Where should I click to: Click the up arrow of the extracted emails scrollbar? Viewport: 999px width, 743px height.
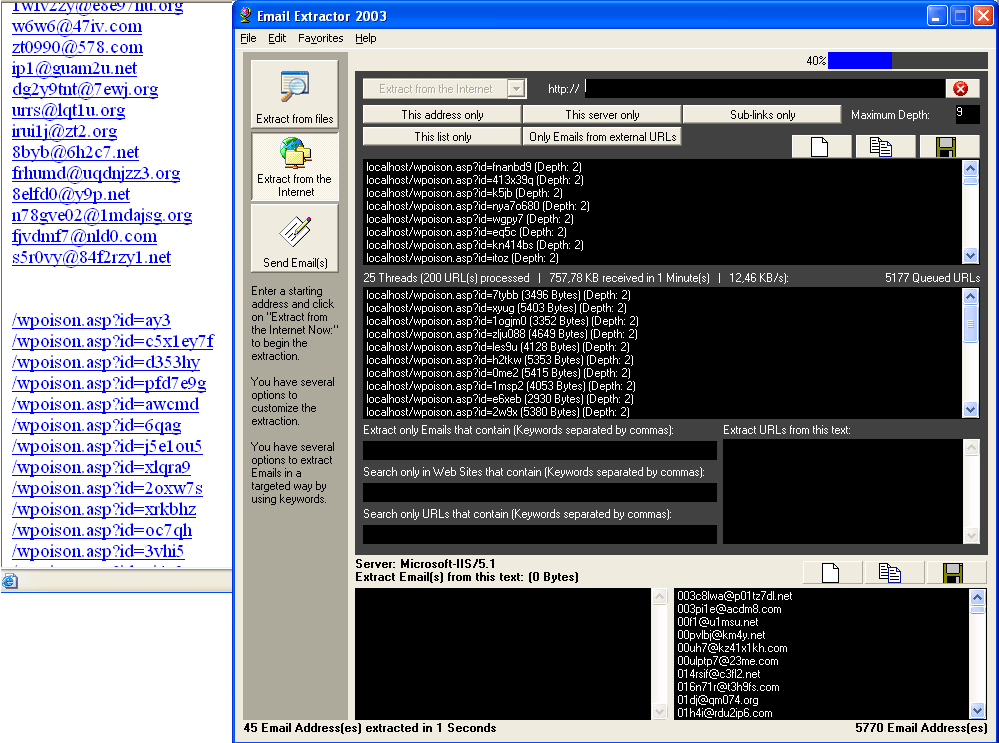977,597
